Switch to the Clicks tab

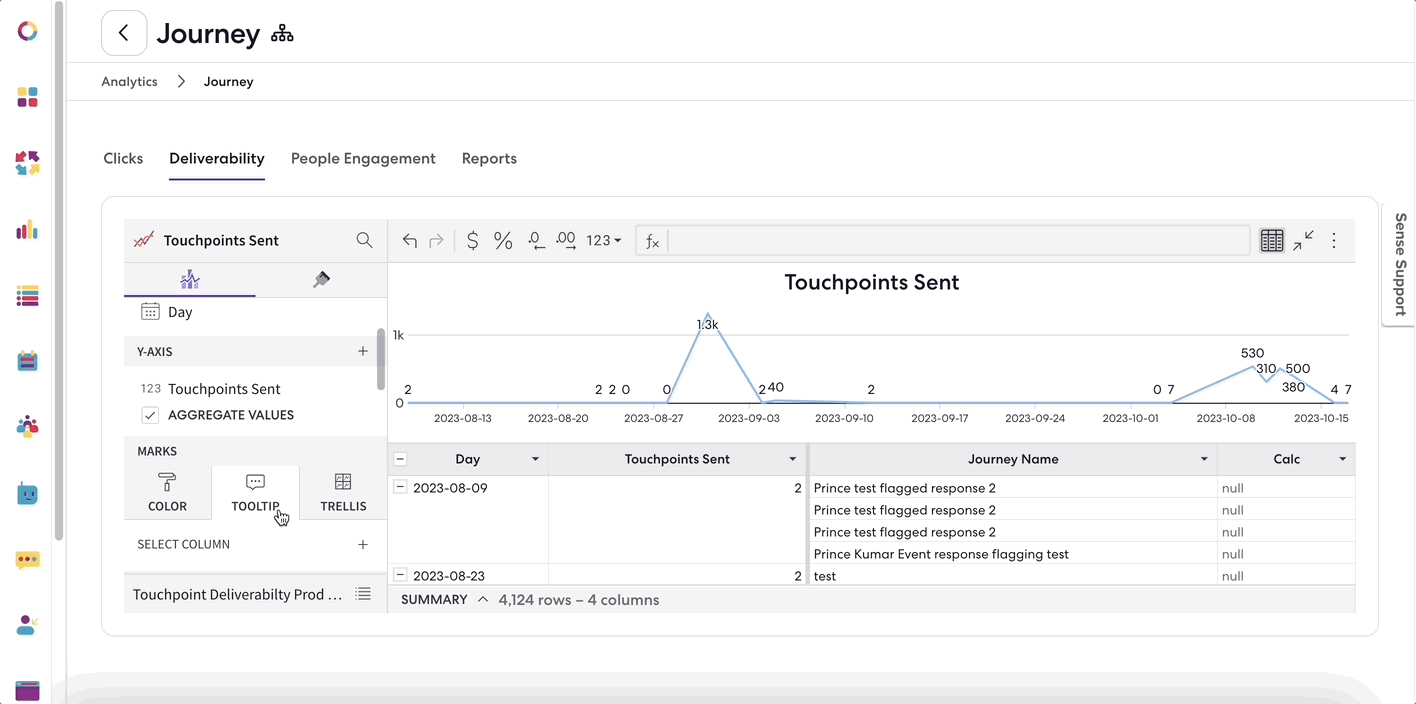(x=123, y=158)
